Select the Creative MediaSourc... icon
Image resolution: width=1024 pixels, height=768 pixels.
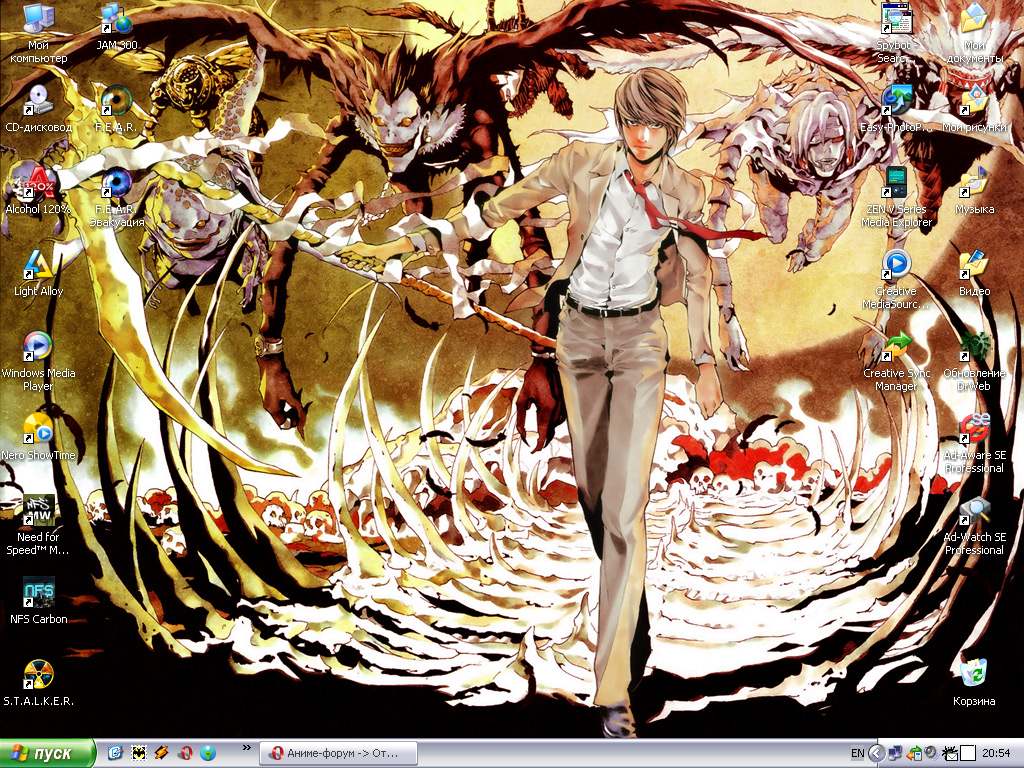click(x=896, y=279)
